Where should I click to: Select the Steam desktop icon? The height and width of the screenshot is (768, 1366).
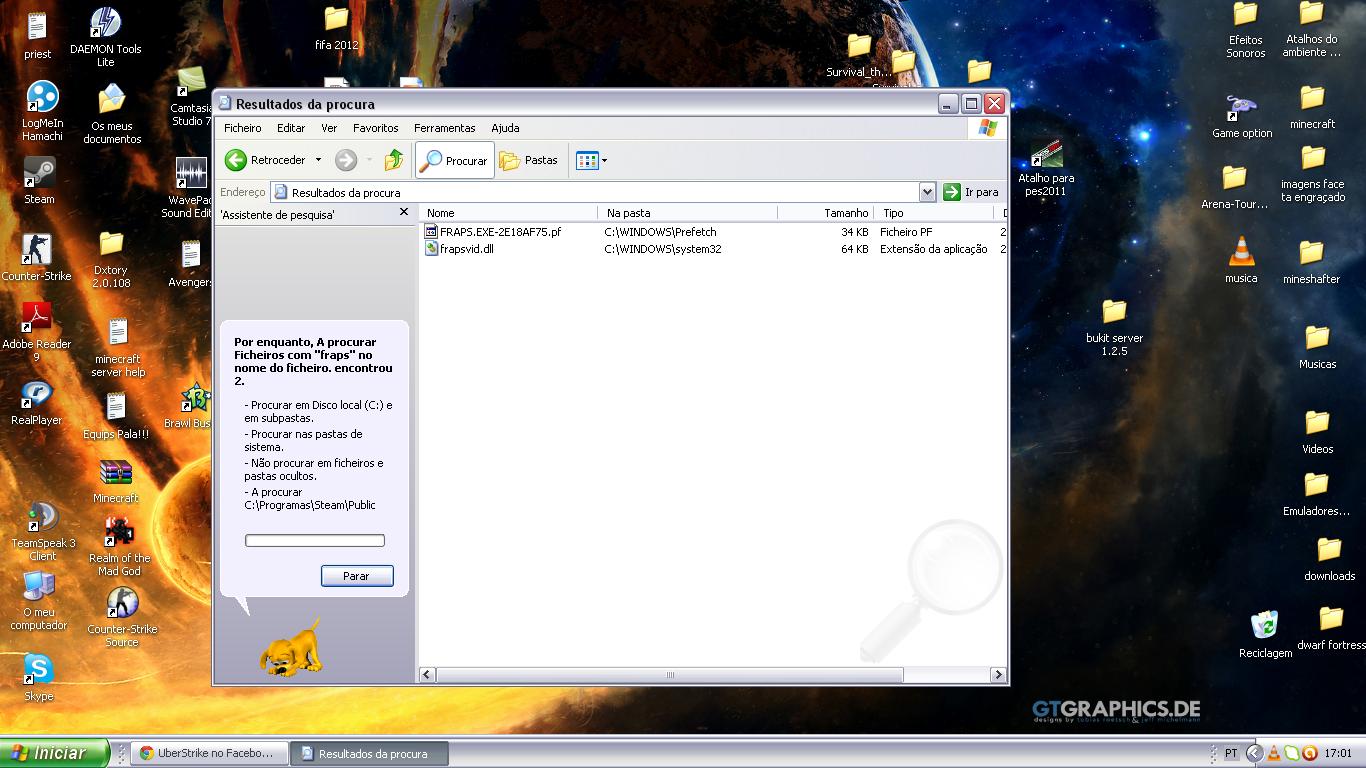click(x=39, y=177)
